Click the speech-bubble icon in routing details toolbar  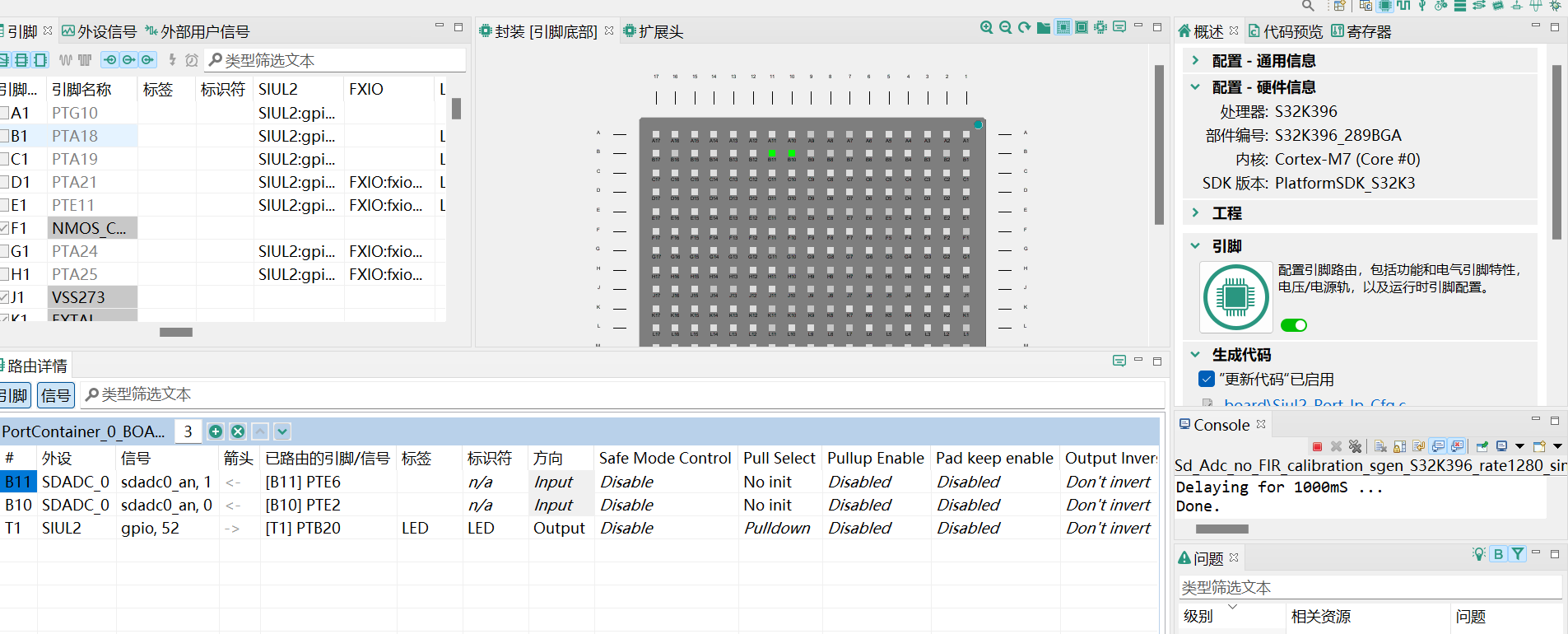tap(1119, 361)
